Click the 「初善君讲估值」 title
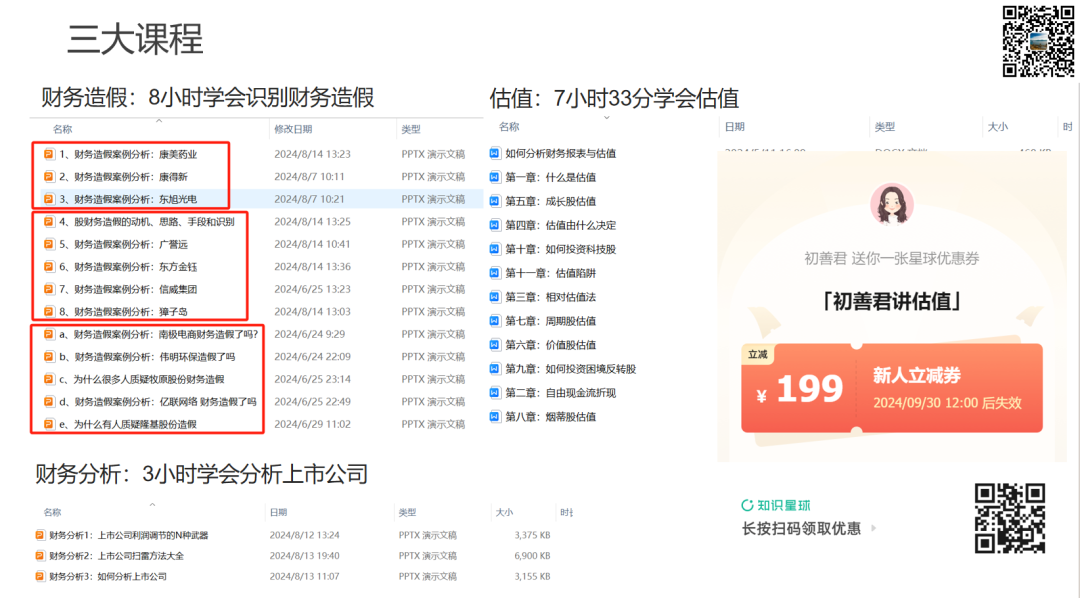The height and width of the screenshot is (598, 1080). tap(892, 301)
